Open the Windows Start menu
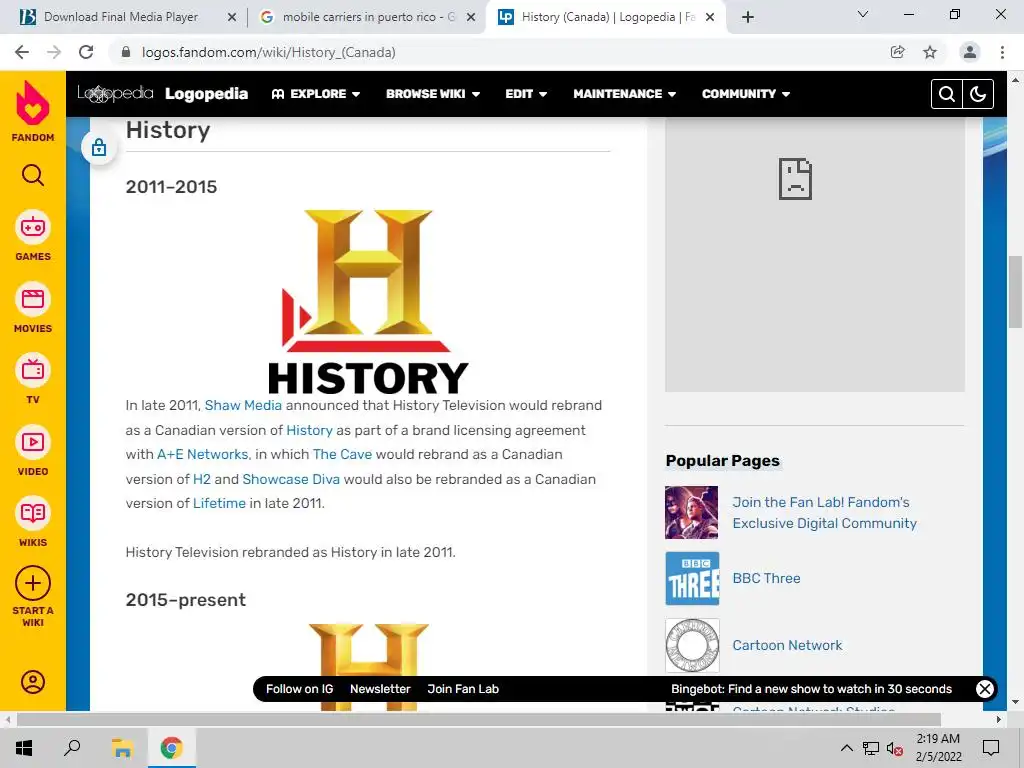The width and height of the screenshot is (1024, 768). coord(24,748)
